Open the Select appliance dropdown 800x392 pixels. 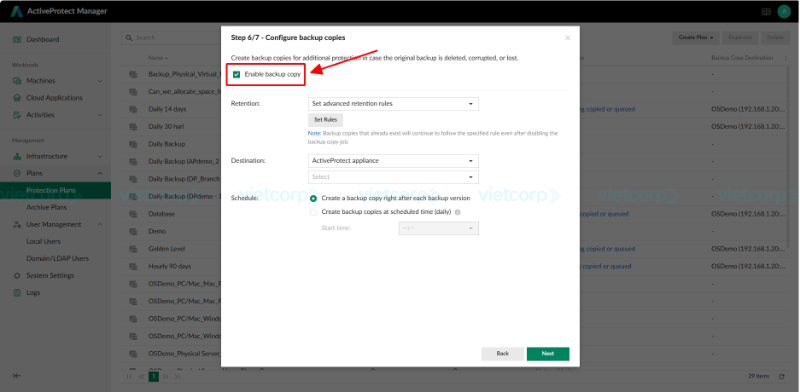[x=393, y=177]
